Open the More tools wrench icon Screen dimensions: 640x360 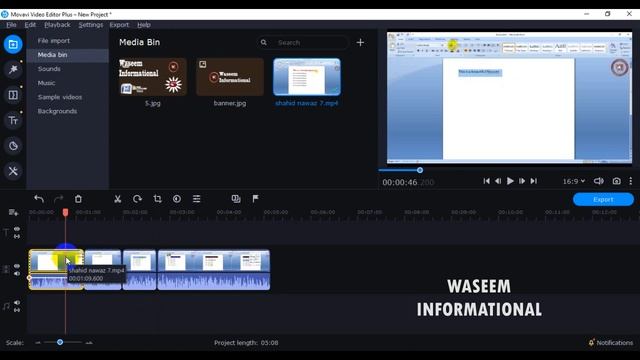(x=13, y=171)
